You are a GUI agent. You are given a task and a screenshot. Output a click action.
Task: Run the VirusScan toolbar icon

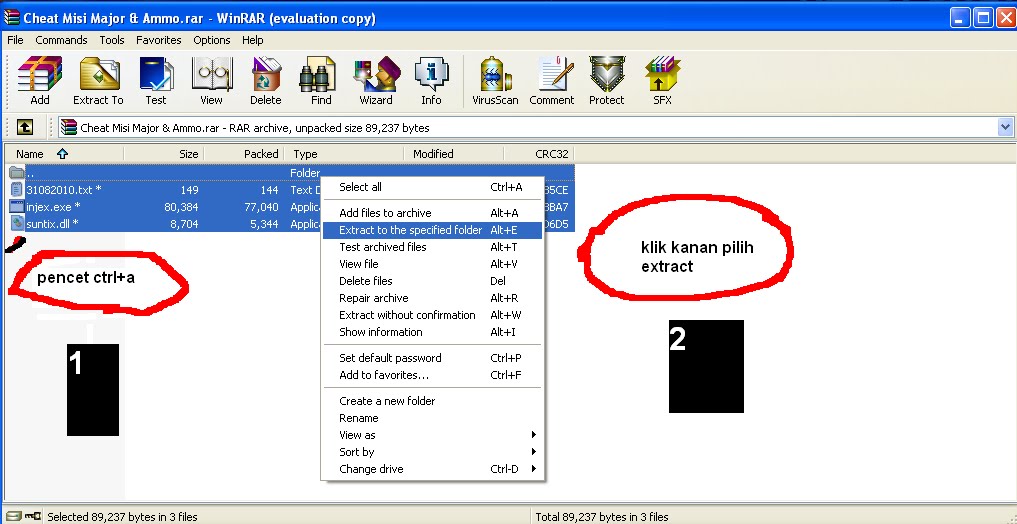coord(496,73)
